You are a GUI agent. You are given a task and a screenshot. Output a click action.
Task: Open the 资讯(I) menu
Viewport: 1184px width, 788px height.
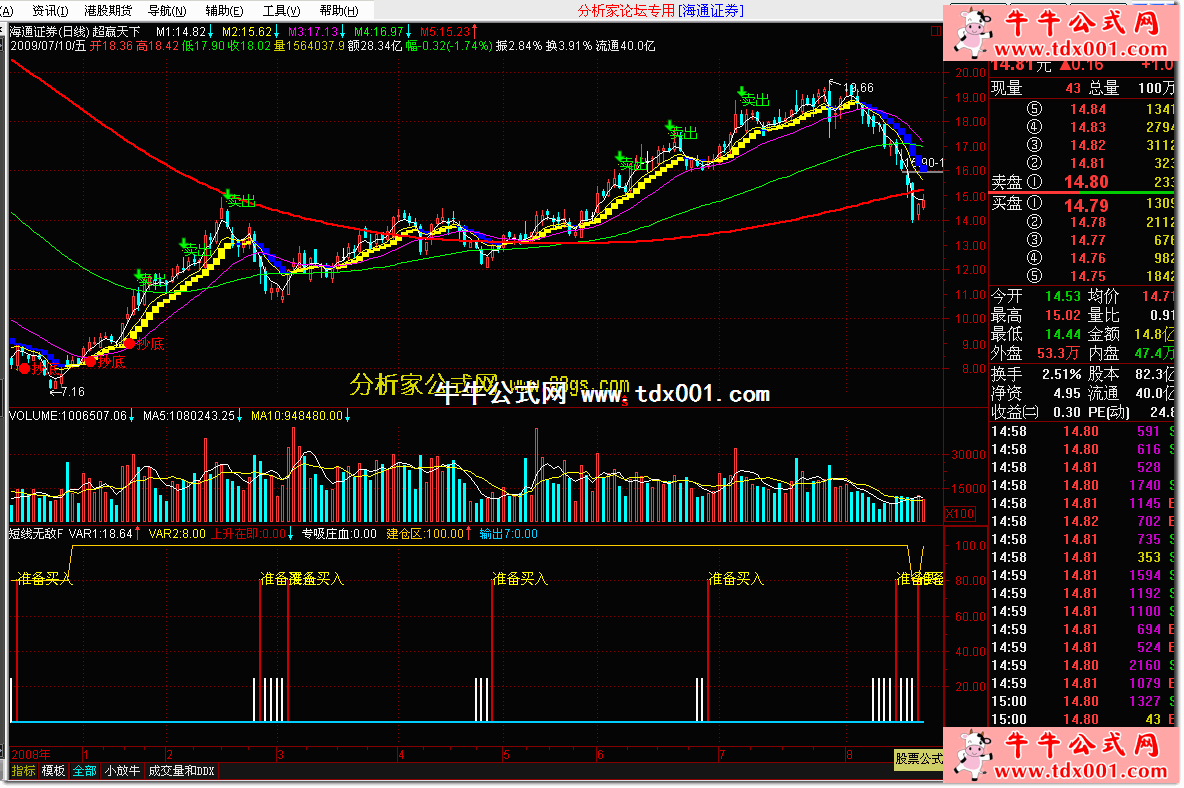tap(50, 11)
